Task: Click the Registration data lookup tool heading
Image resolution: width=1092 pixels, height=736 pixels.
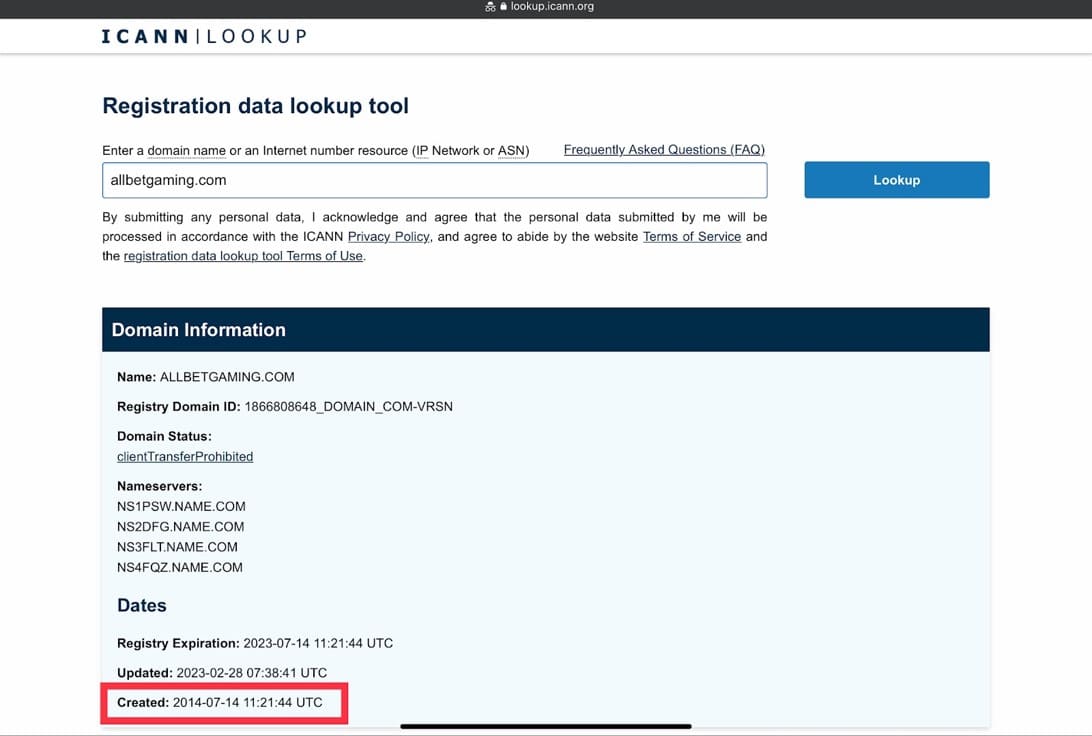Action: tap(256, 106)
